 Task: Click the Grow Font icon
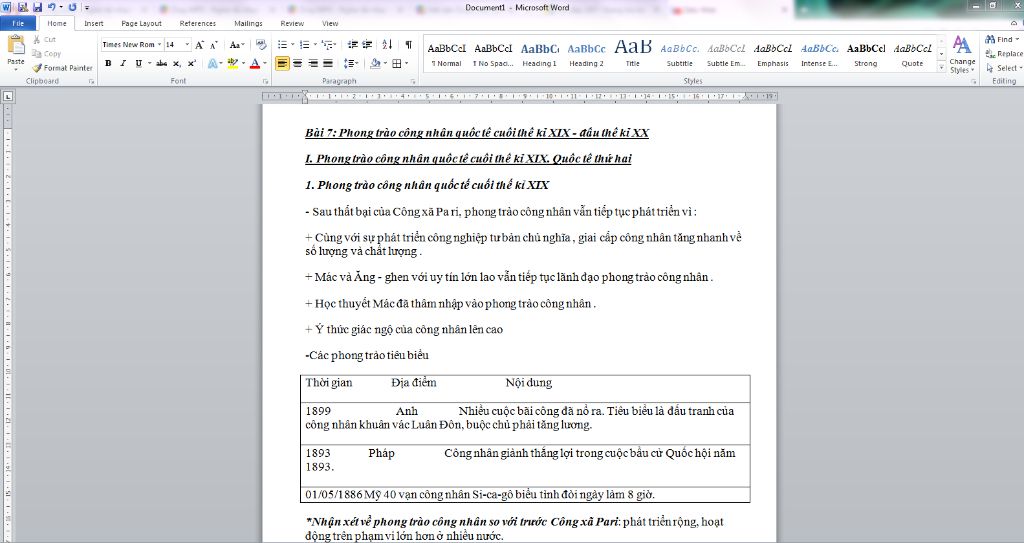coord(199,45)
